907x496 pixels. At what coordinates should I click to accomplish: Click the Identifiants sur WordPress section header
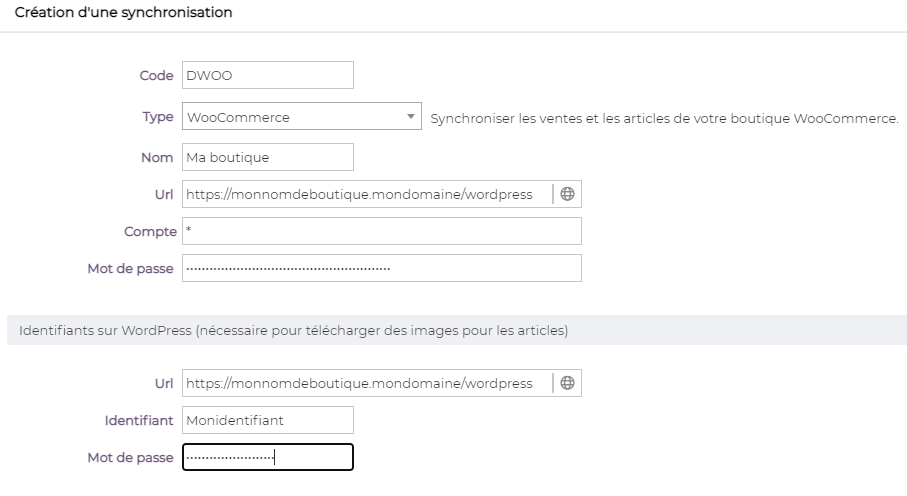click(294, 331)
